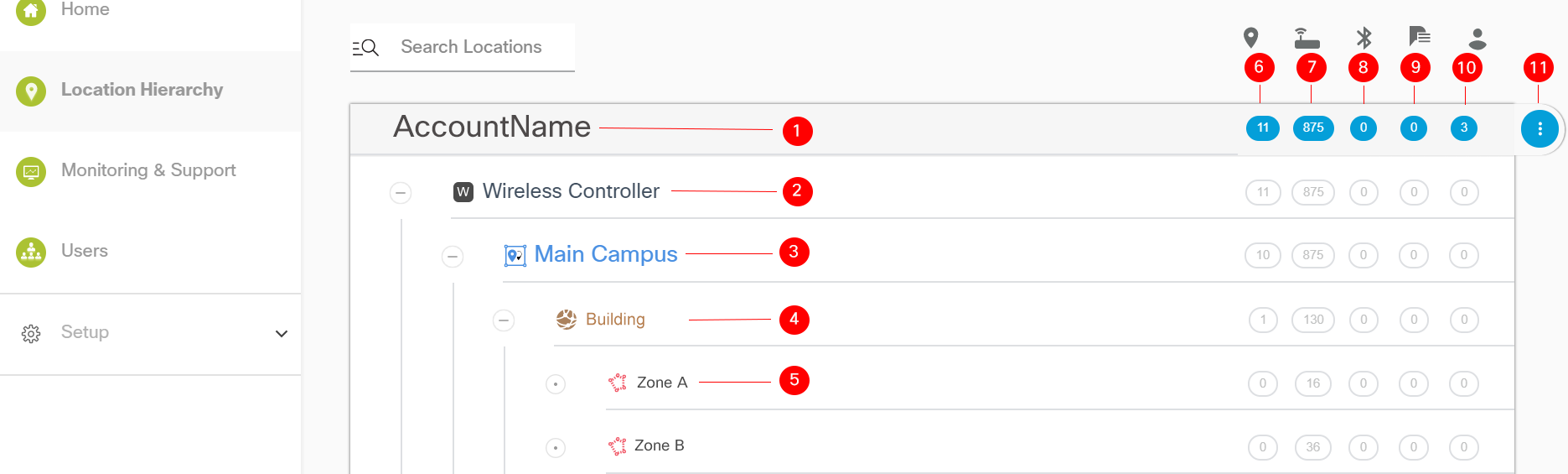Image resolution: width=1568 pixels, height=474 pixels.
Task: Expand the Setup menu chevron
Action: tap(282, 334)
